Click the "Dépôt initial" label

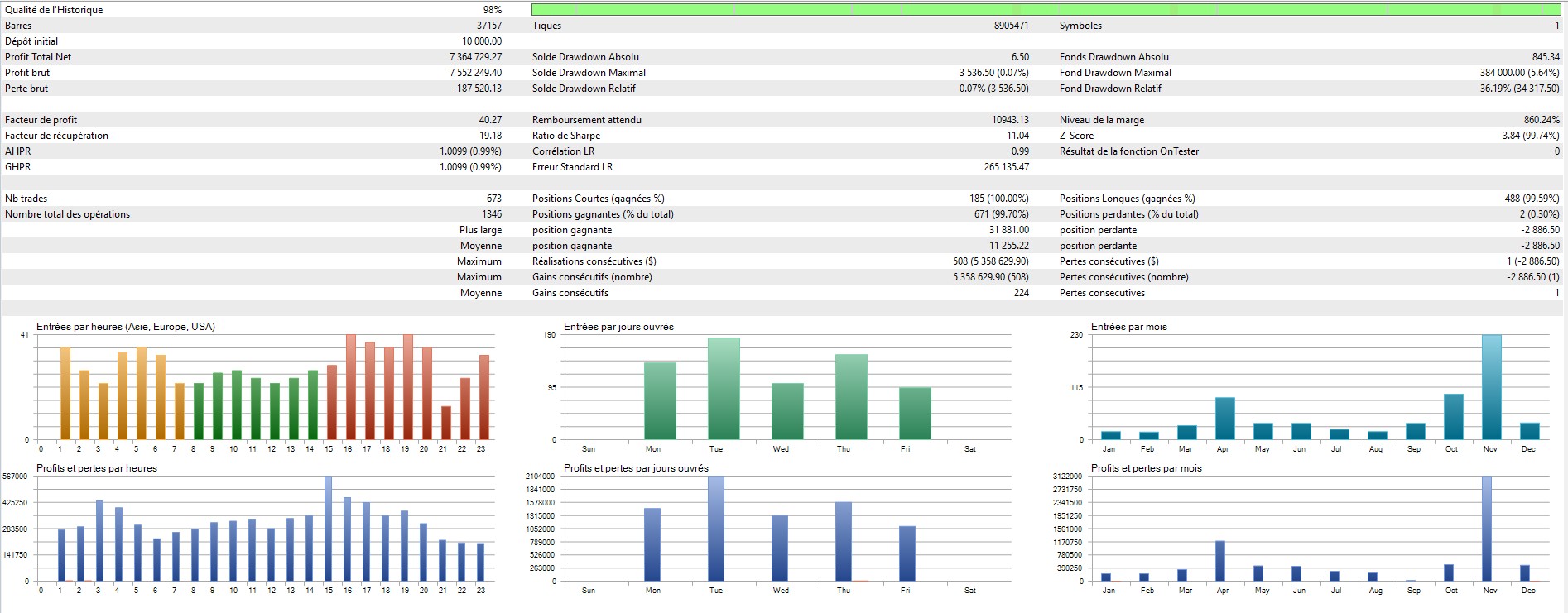(31, 41)
